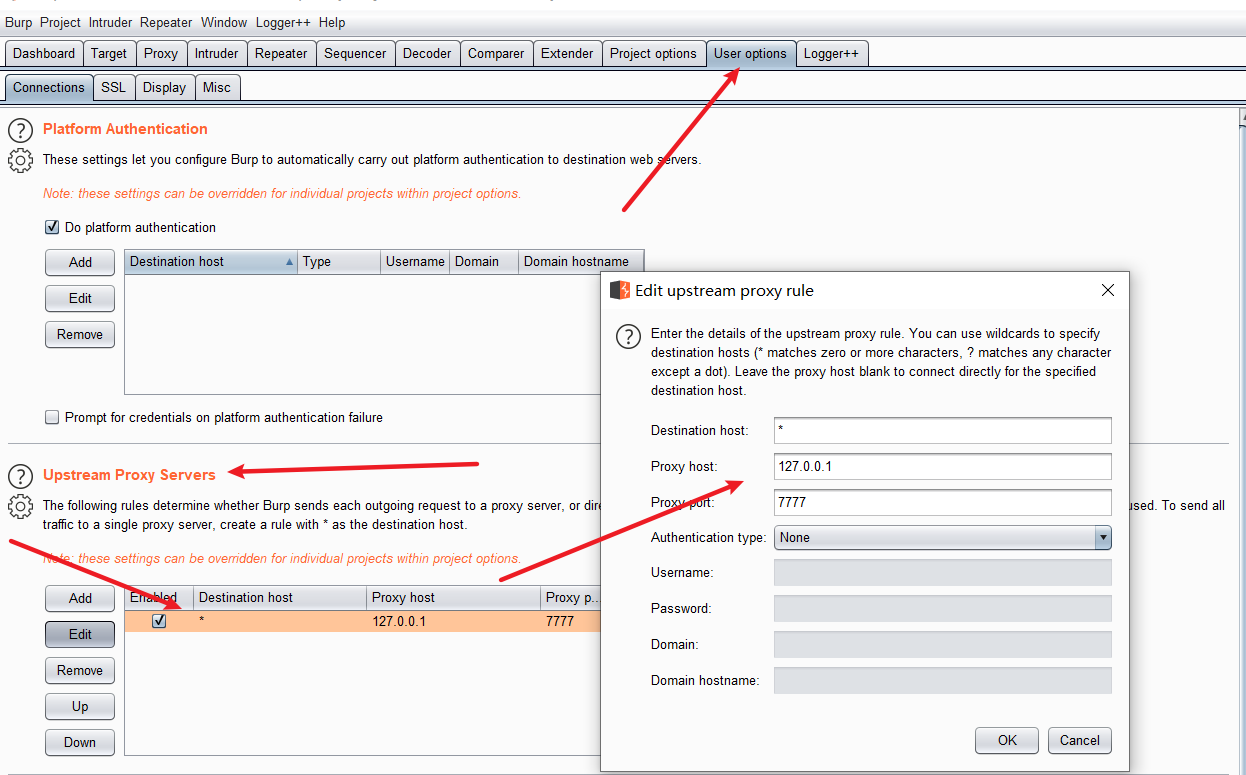1246x775 pixels.
Task: Click disabled Domain hostname field in dialog
Action: [943, 680]
